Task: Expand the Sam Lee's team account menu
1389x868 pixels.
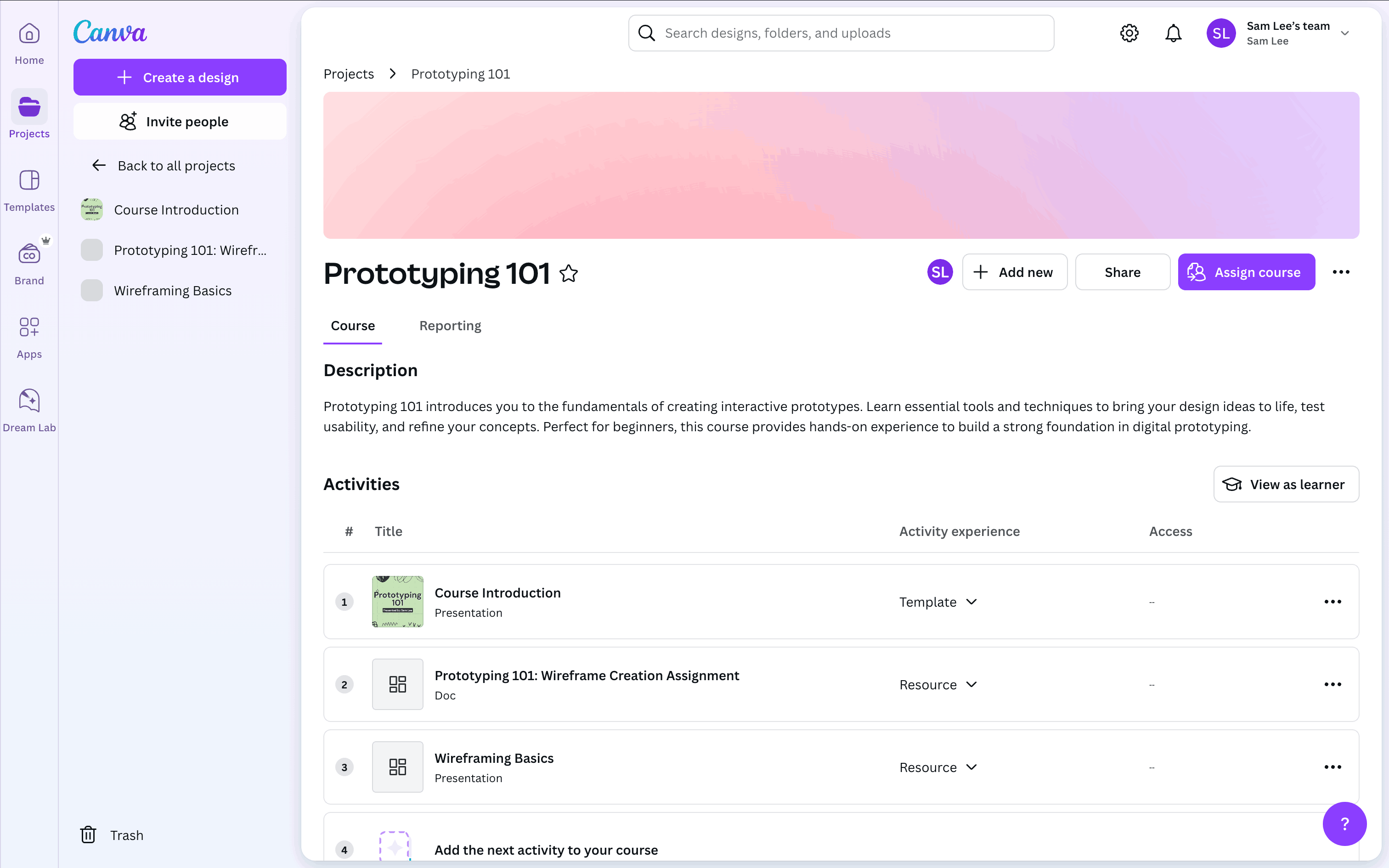Action: (1344, 33)
